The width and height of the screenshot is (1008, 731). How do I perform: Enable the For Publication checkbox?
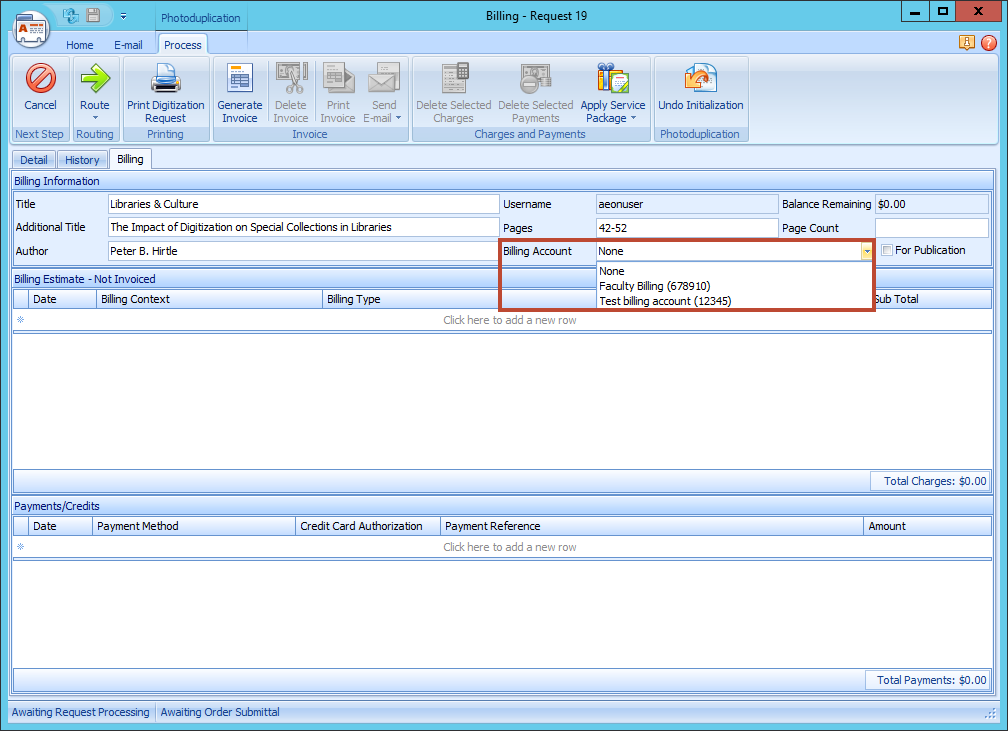click(x=887, y=250)
